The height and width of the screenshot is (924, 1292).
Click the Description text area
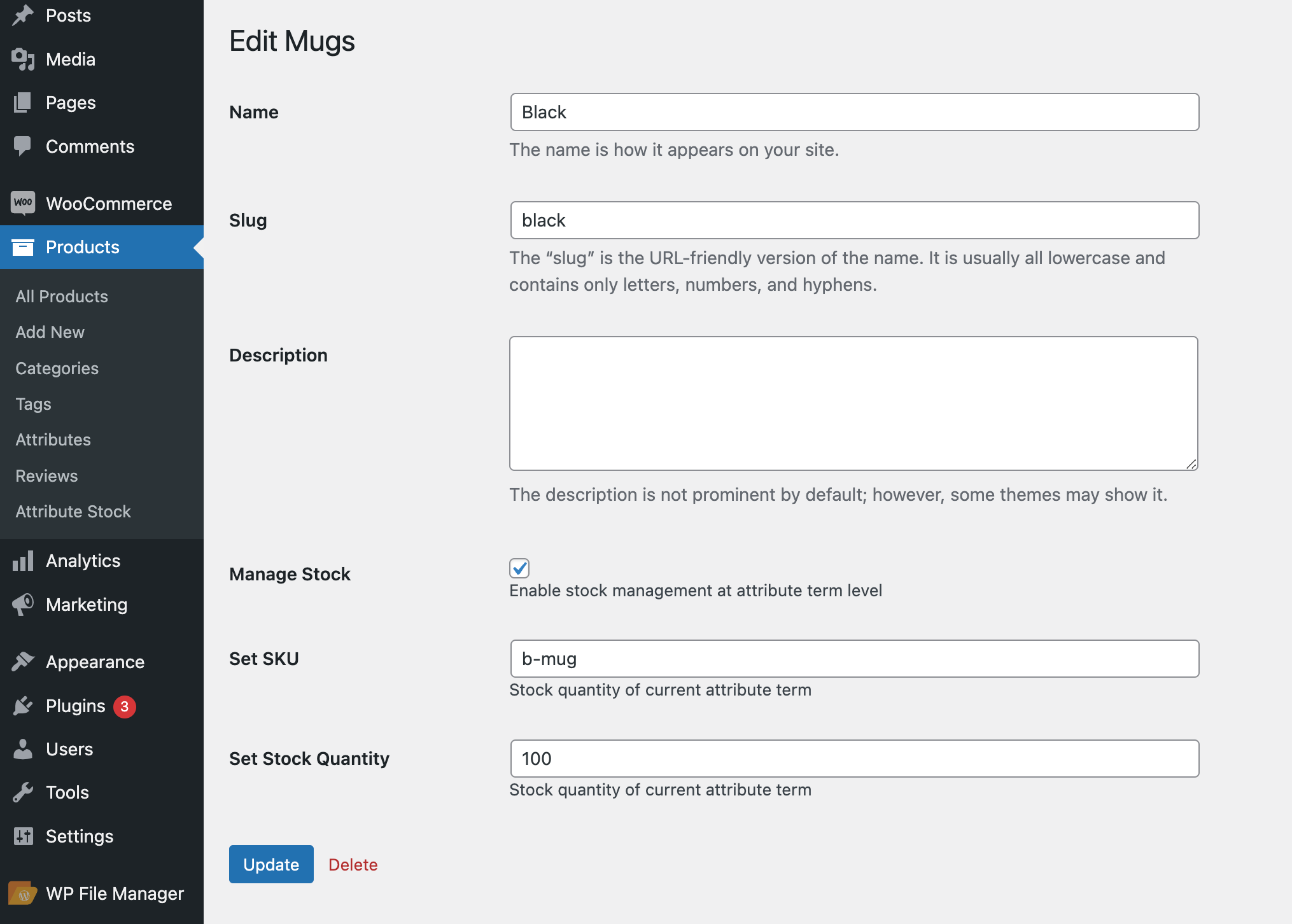(x=853, y=403)
